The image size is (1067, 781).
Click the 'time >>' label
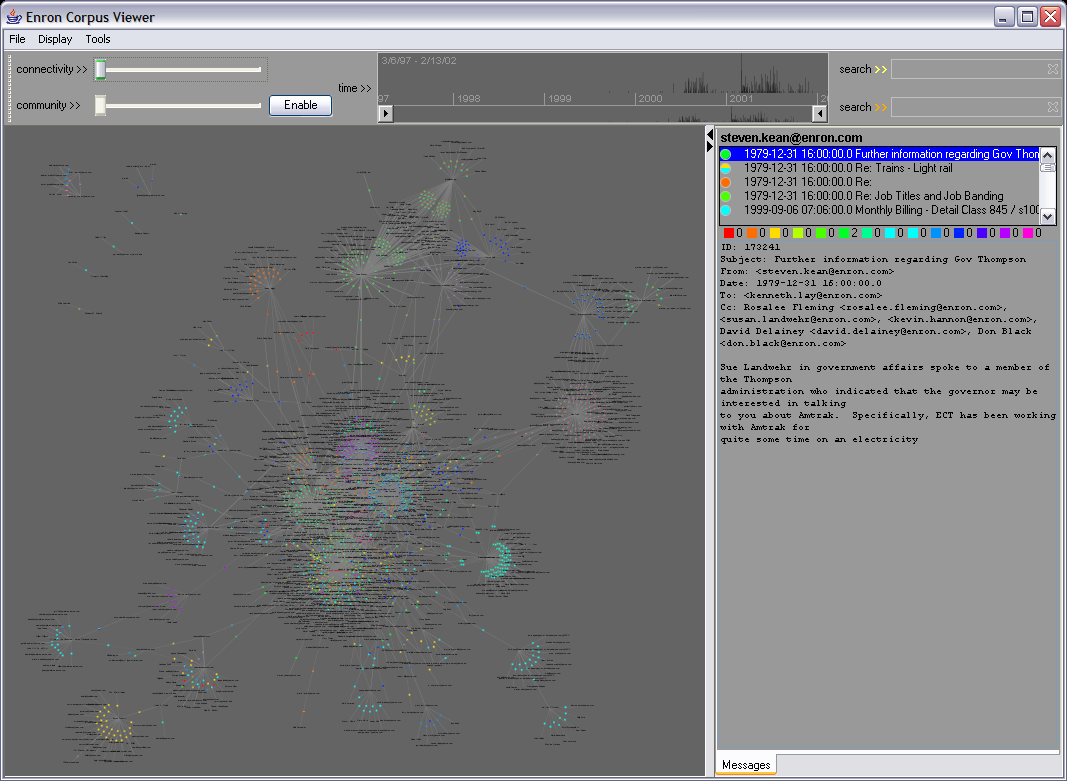(355, 88)
